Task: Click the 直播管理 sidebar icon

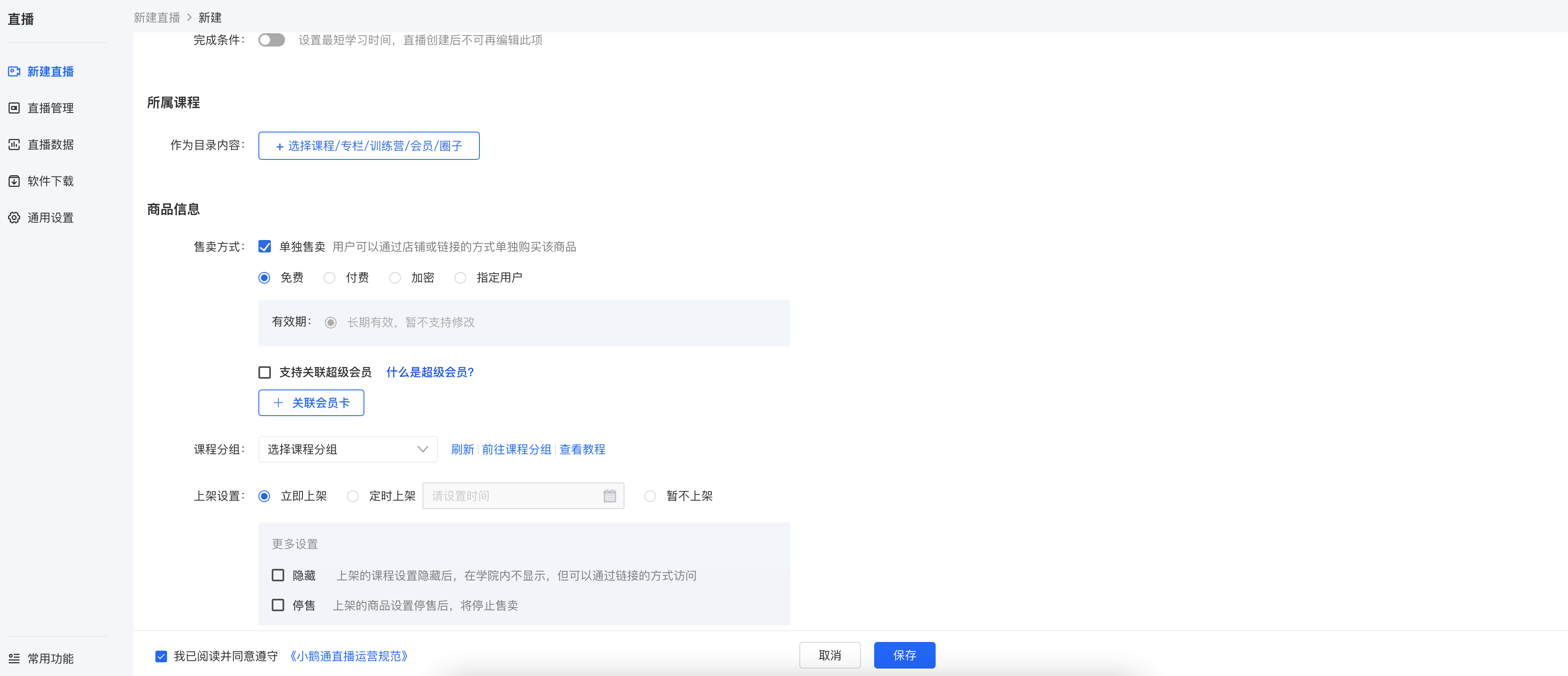Action: click(14, 108)
